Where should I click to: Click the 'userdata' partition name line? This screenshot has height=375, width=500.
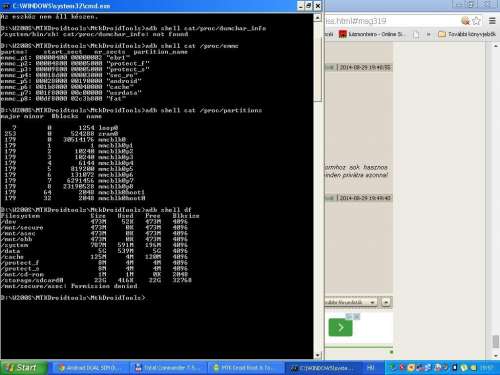click(x=71, y=93)
